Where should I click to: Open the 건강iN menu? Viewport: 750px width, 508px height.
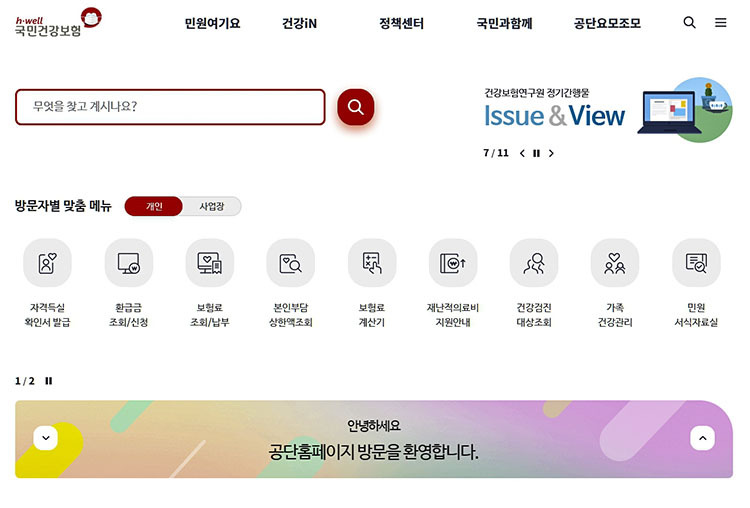(x=299, y=23)
